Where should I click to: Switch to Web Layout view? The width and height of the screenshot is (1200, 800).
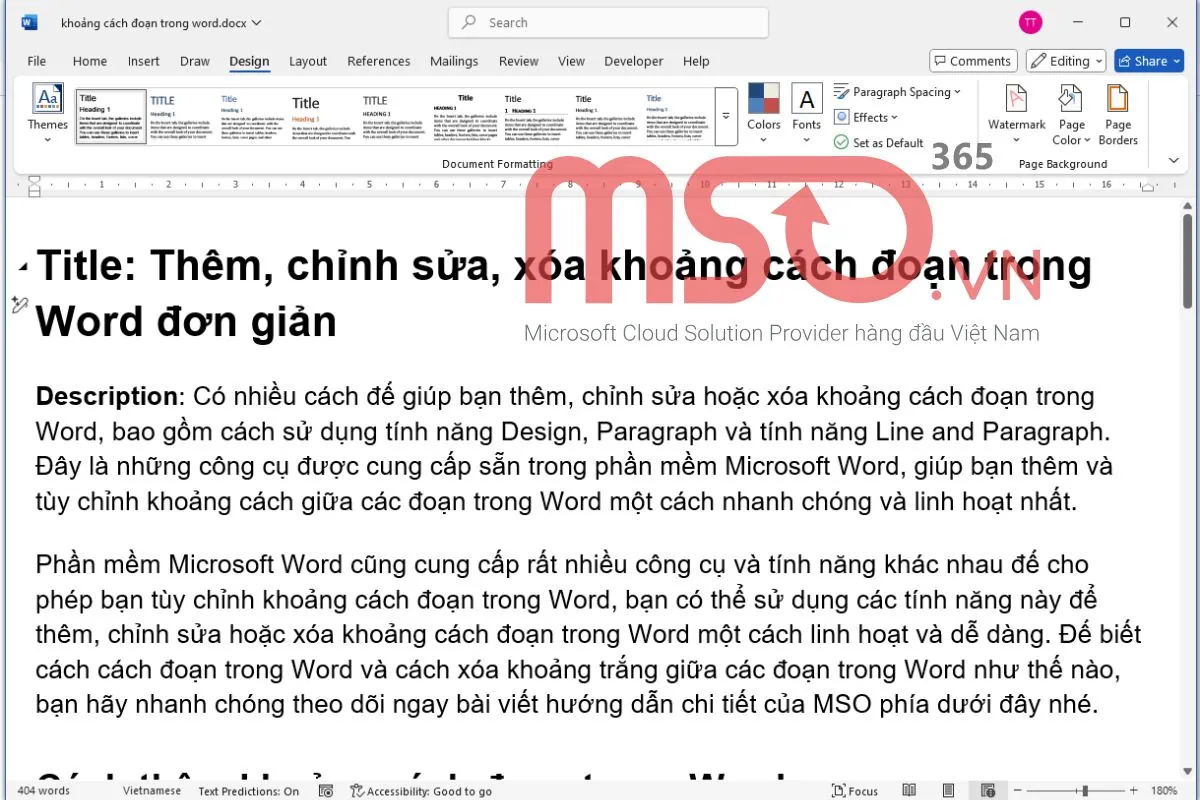click(988, 791)
